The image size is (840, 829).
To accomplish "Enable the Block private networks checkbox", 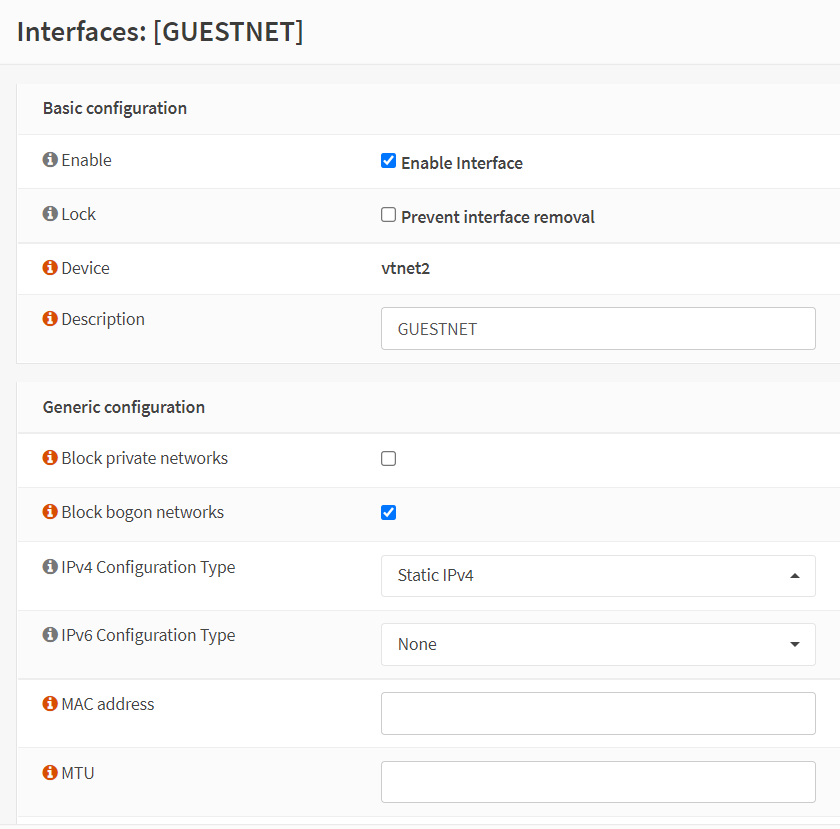I will [389, 459].
